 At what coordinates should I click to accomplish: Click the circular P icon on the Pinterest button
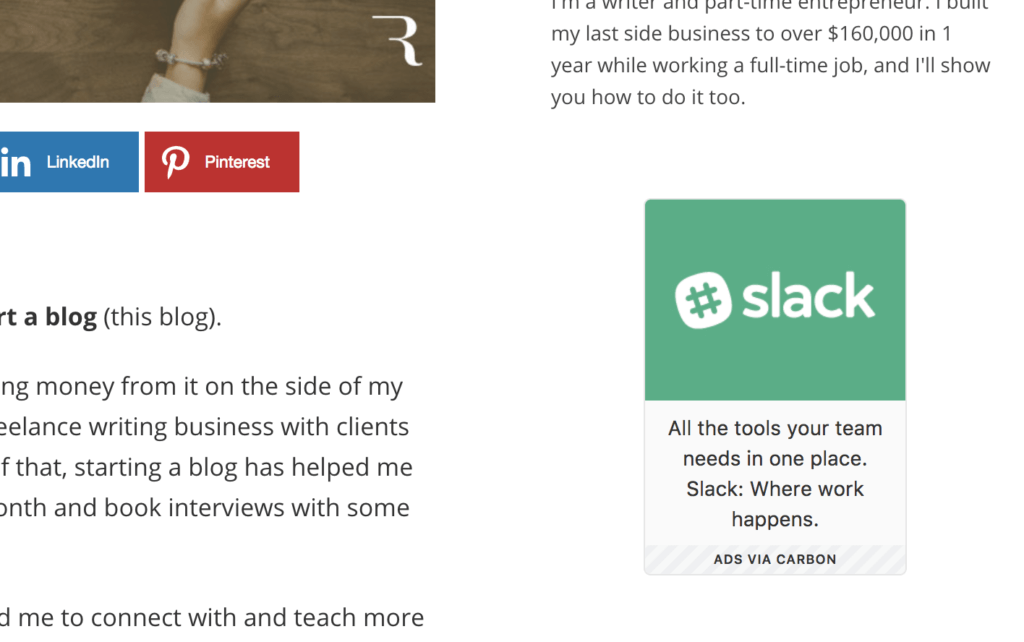tap(175, 161)
